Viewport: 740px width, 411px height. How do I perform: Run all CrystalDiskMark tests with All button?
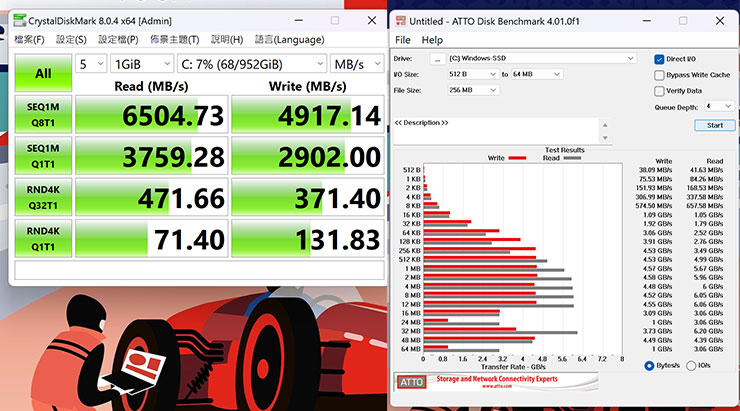pos(43,73)
